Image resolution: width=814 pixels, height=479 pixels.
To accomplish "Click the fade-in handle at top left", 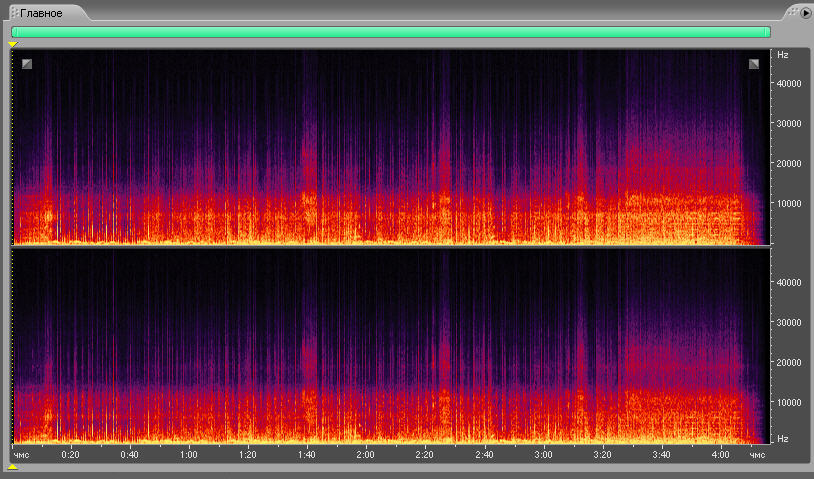I will [27, 64].
